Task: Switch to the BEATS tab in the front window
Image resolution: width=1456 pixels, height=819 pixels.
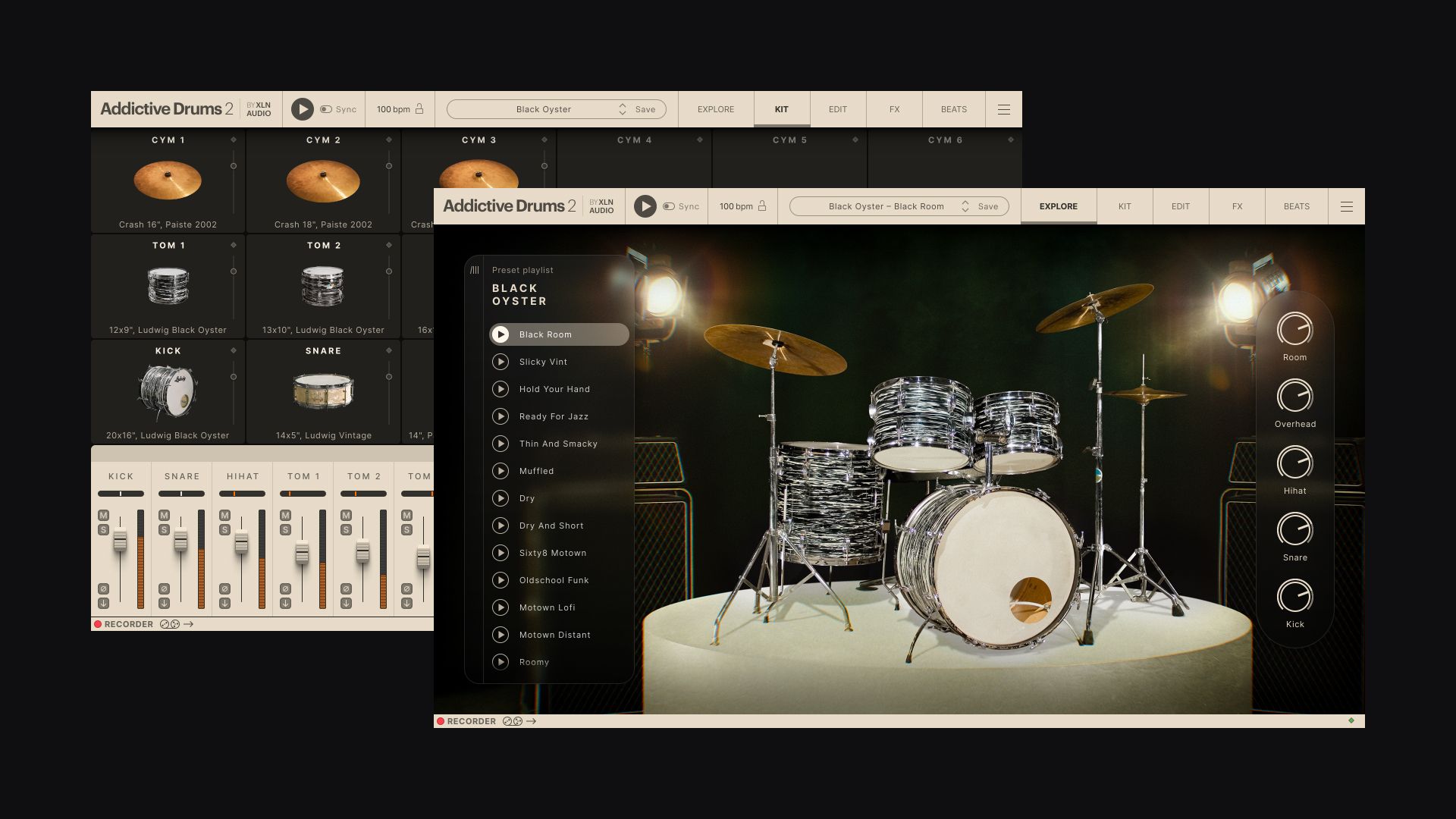Action: click(x=1297, y=206)
